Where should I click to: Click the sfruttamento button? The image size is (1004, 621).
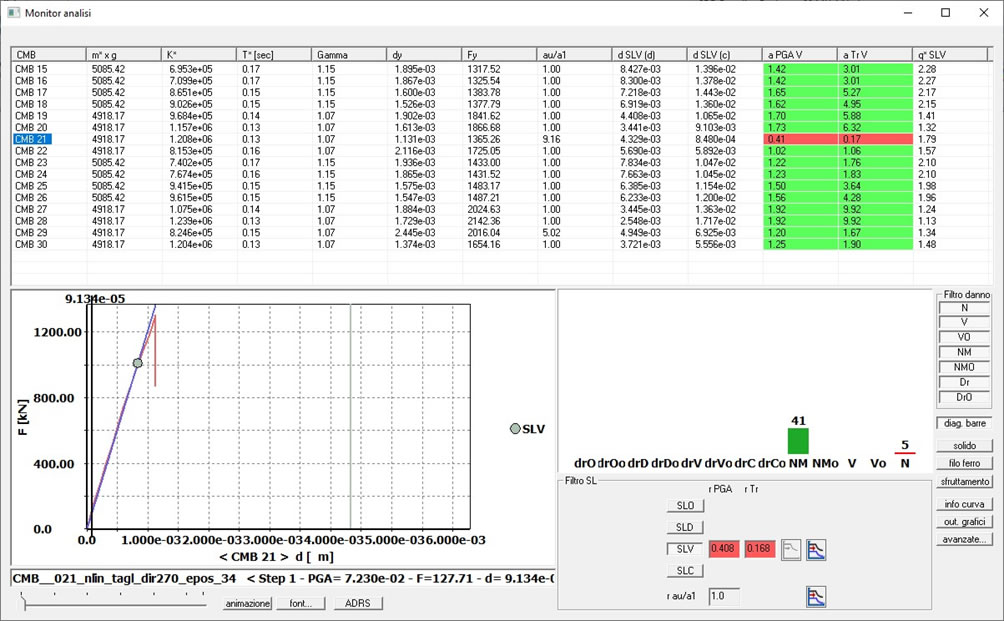point(964,481)
